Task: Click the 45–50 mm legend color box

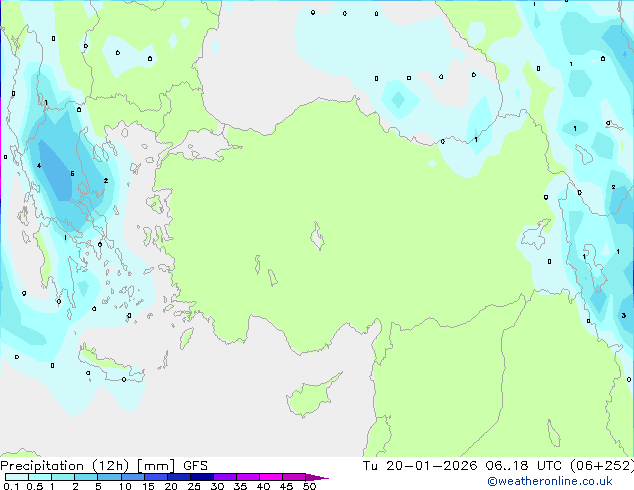Action: point(294,477)
